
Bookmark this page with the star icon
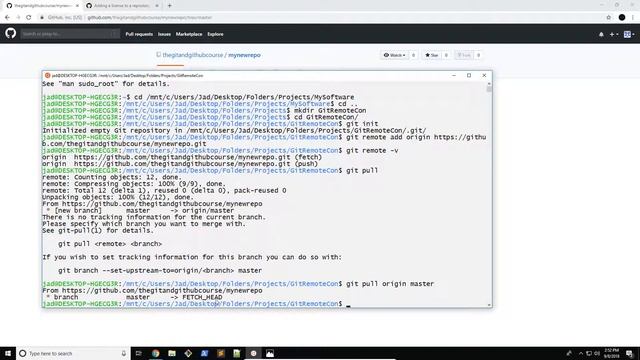tap(609, 18)
